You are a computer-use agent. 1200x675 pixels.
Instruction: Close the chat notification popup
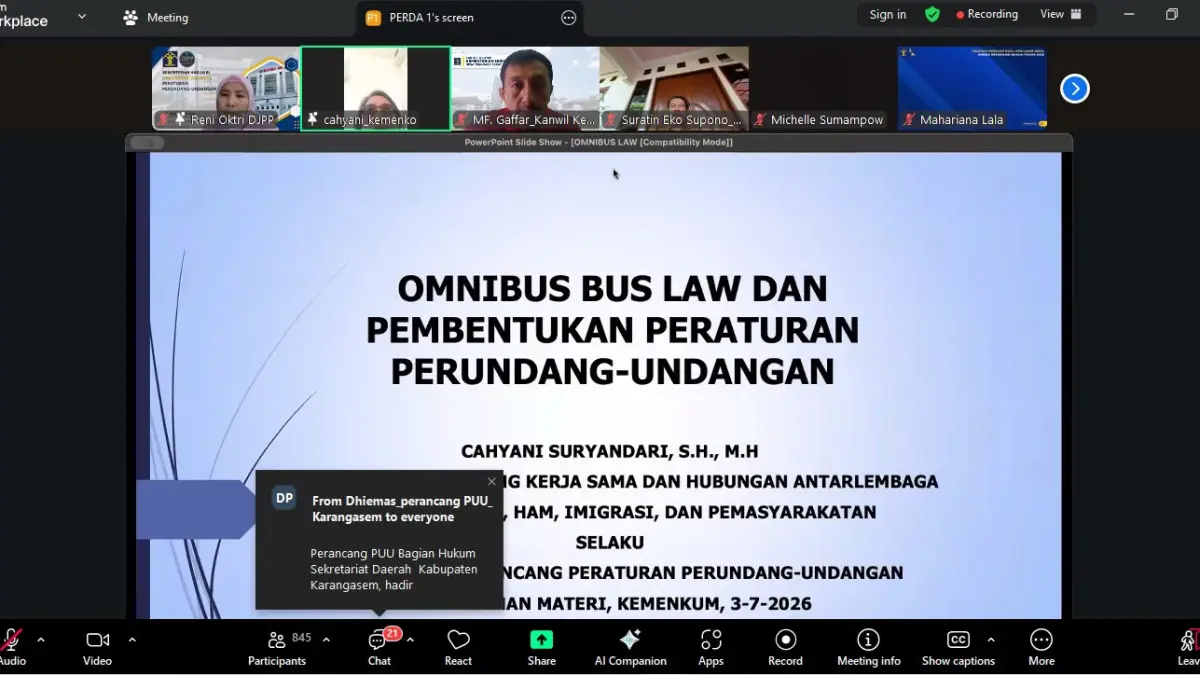pos(491,482)
